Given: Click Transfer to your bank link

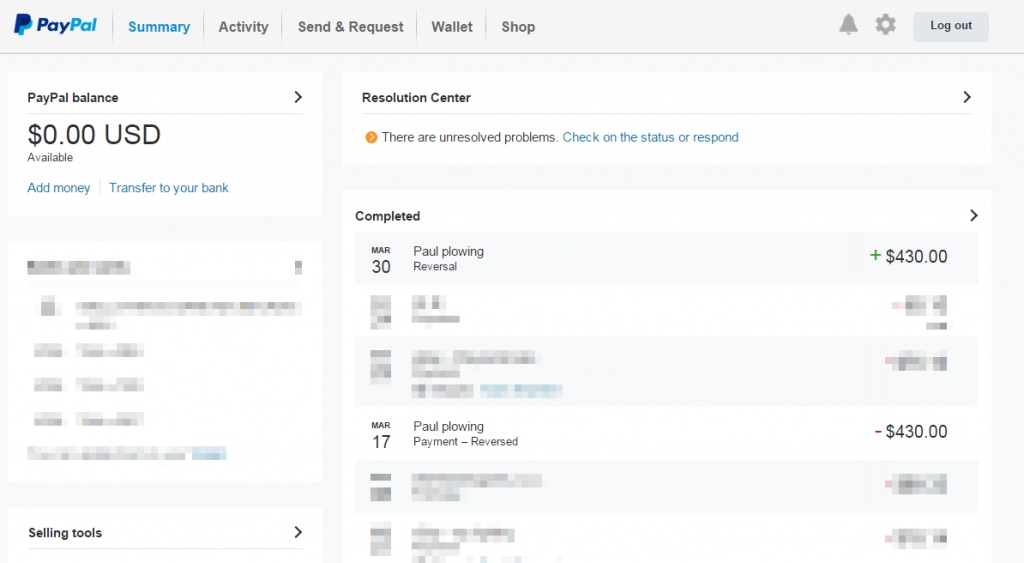Looking at the screenshot, I should point(168,187).
